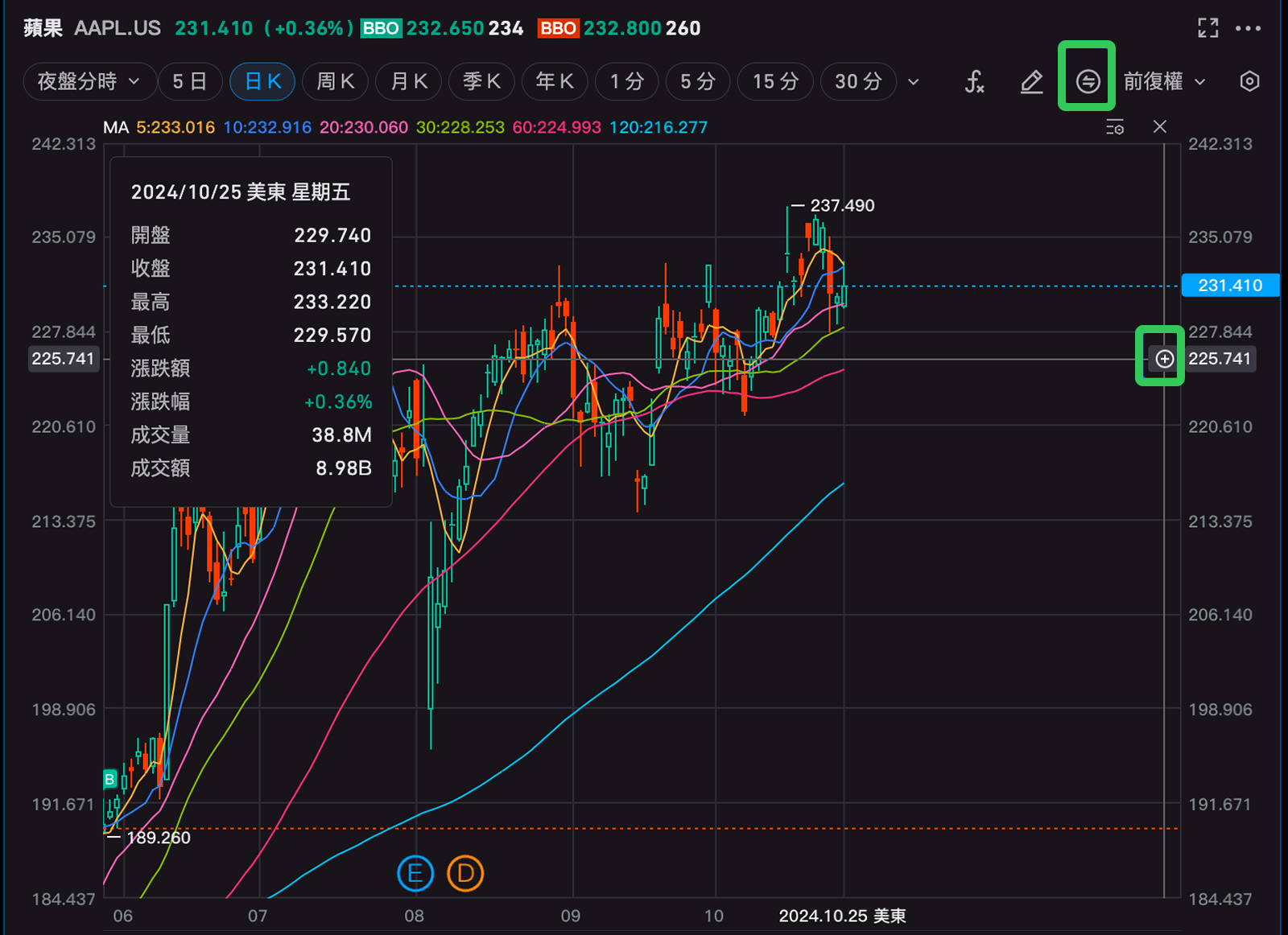Image resolution: width=1288 pixels, height=935 pixels.
Task: Click the blue E earnings marker
Action: pyautogui.click(x=415, y=873)
